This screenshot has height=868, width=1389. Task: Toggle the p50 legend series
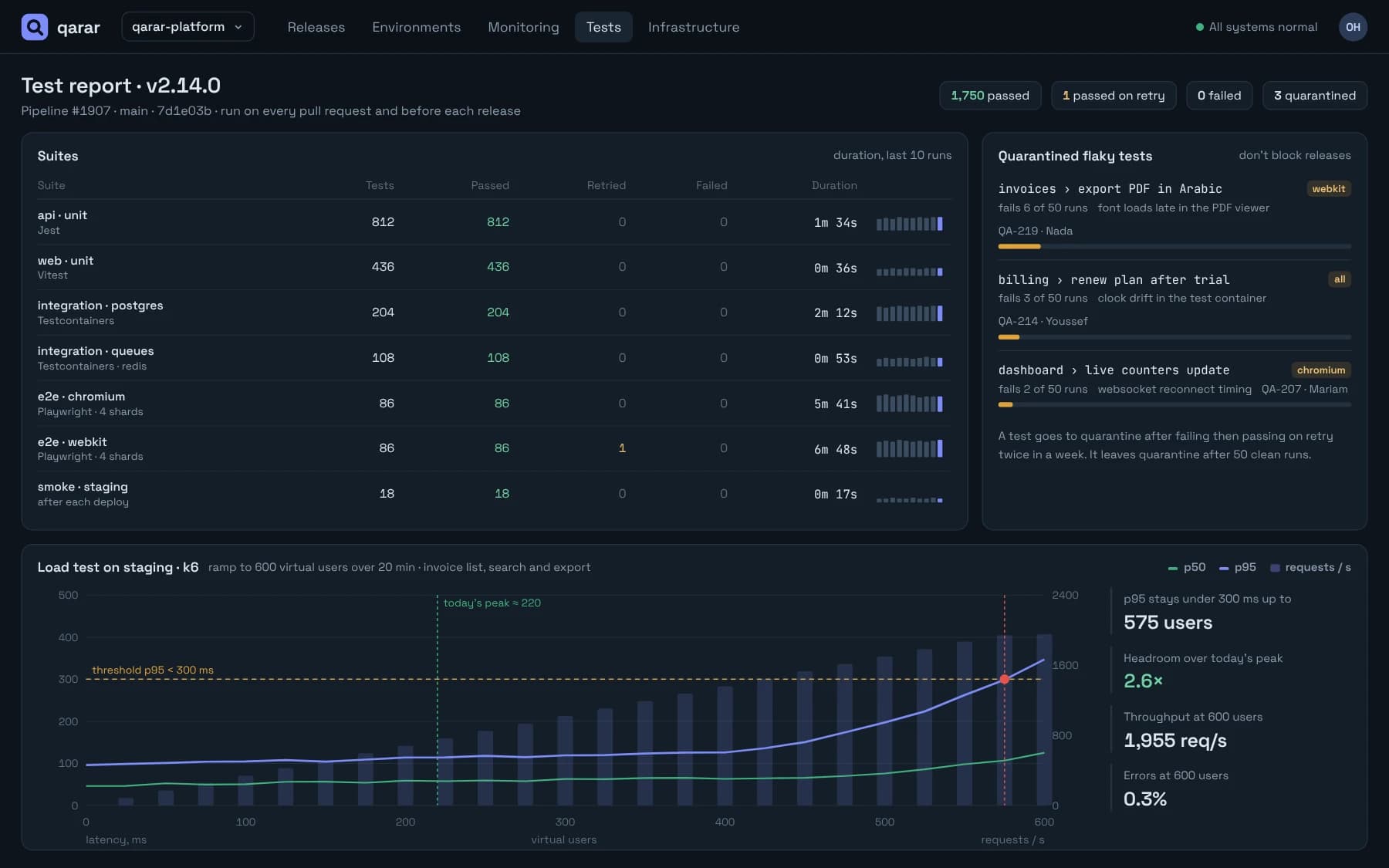tap(1187, 567)
